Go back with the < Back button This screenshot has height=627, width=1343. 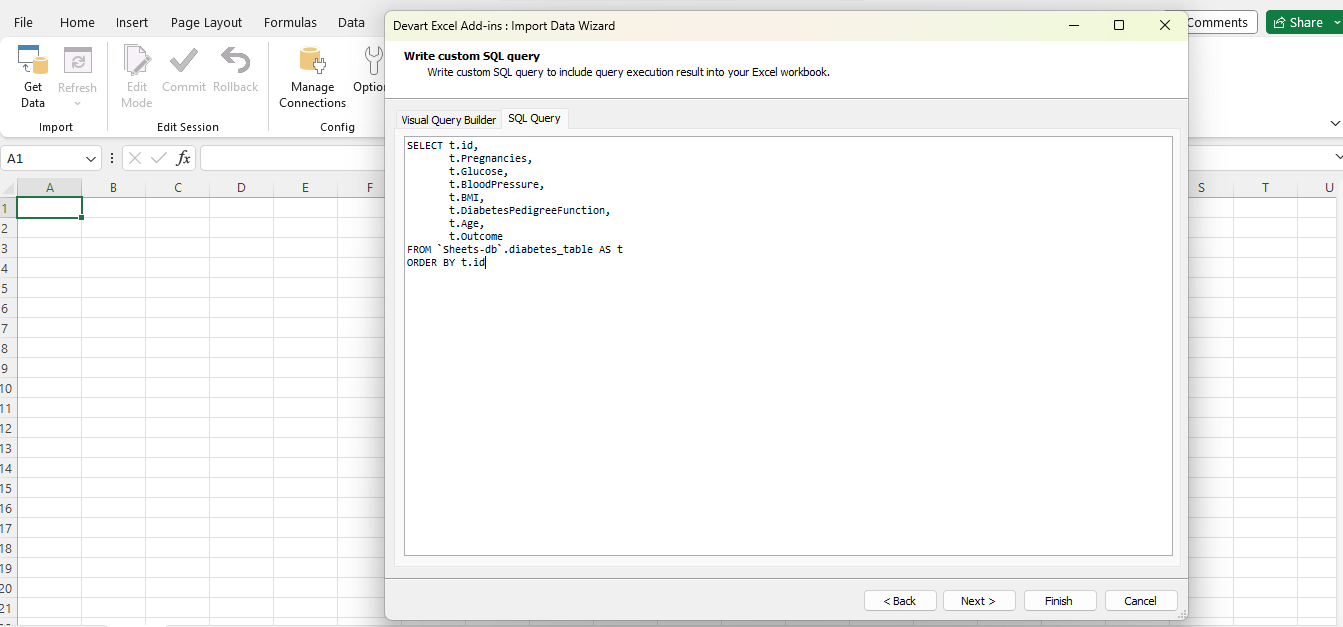click(x=900, y=601)
